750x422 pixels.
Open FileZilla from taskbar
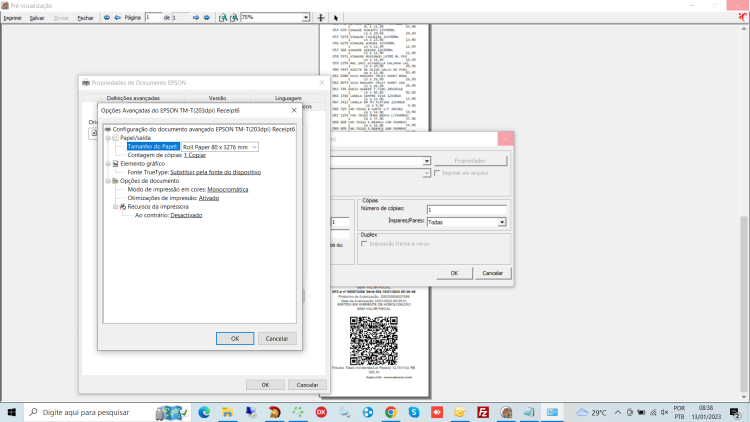click(x=484, y=412)
